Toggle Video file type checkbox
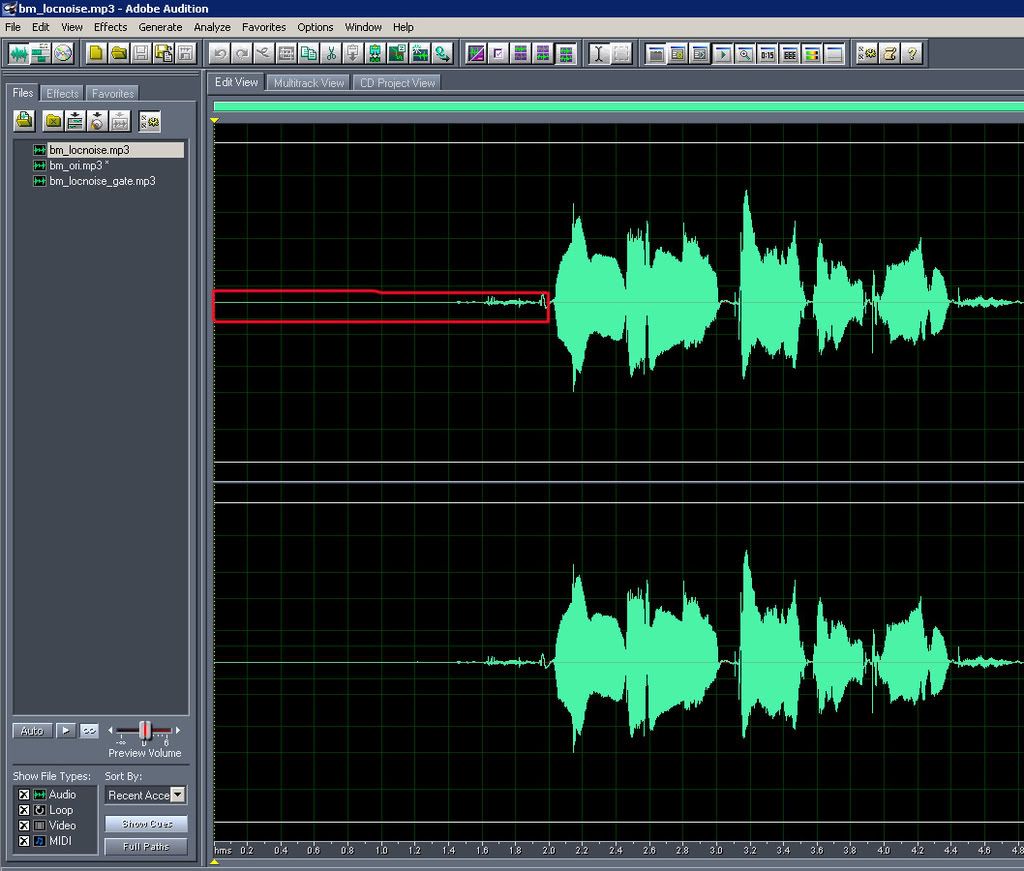Screen dimensions: 1024x871 tap(24, 825)
